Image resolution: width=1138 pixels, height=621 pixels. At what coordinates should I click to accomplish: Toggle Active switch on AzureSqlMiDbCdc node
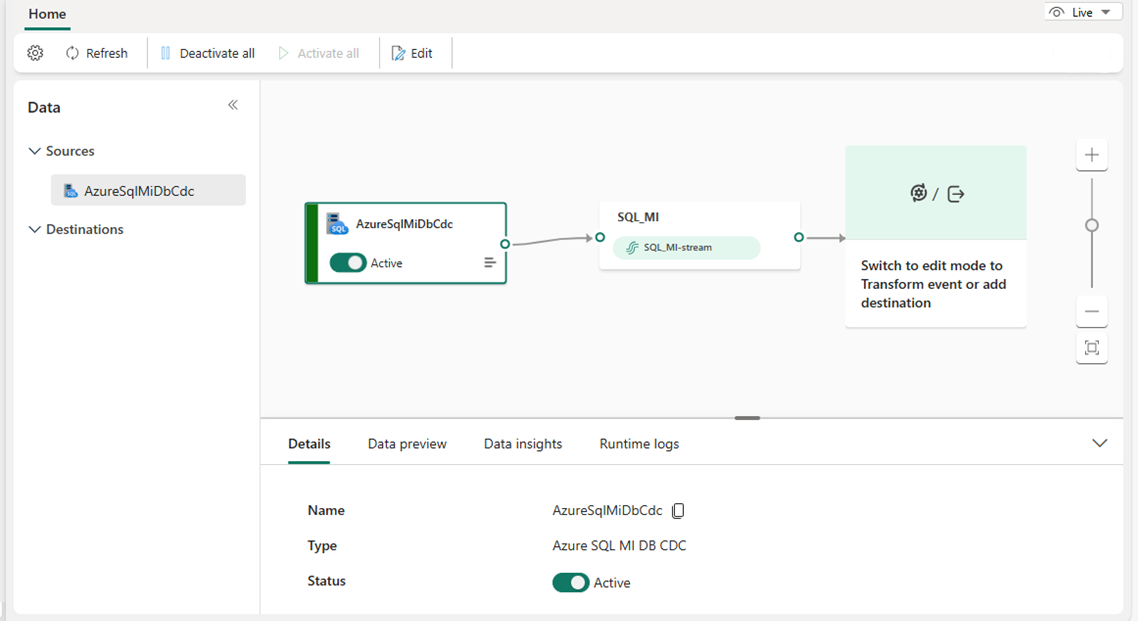[349, 262]
